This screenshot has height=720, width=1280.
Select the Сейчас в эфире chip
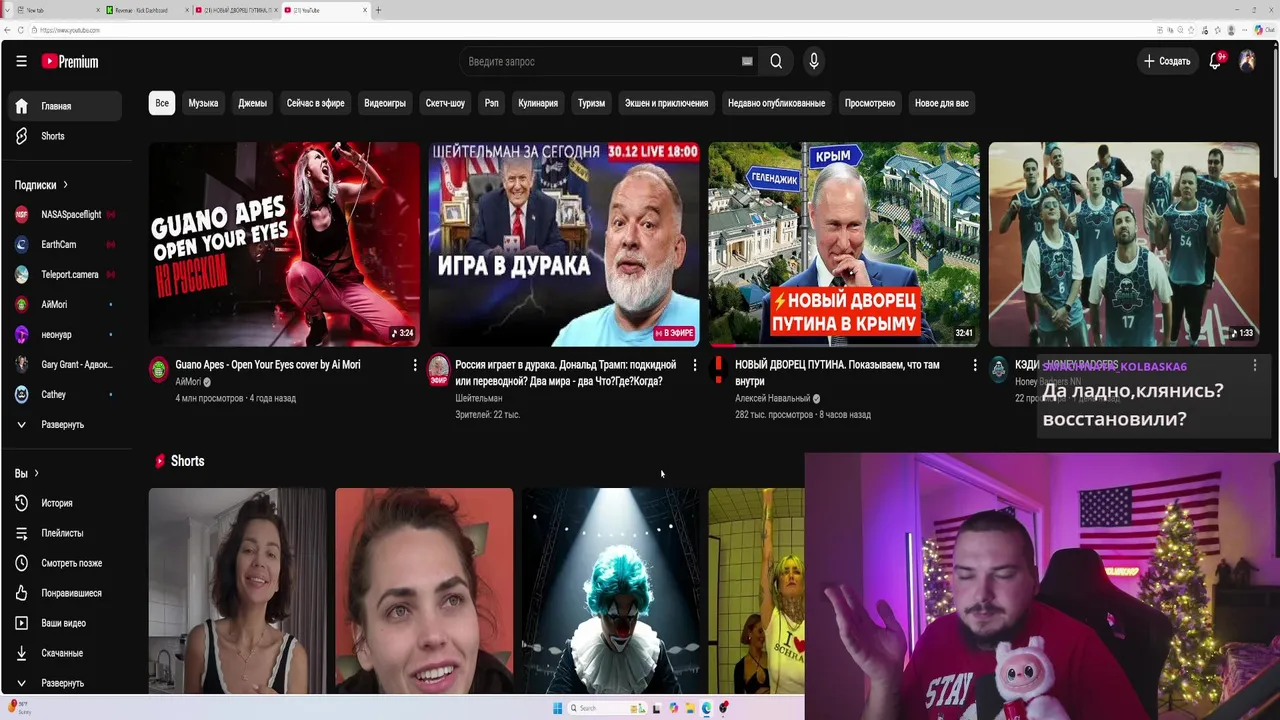[x=315, y=103]
